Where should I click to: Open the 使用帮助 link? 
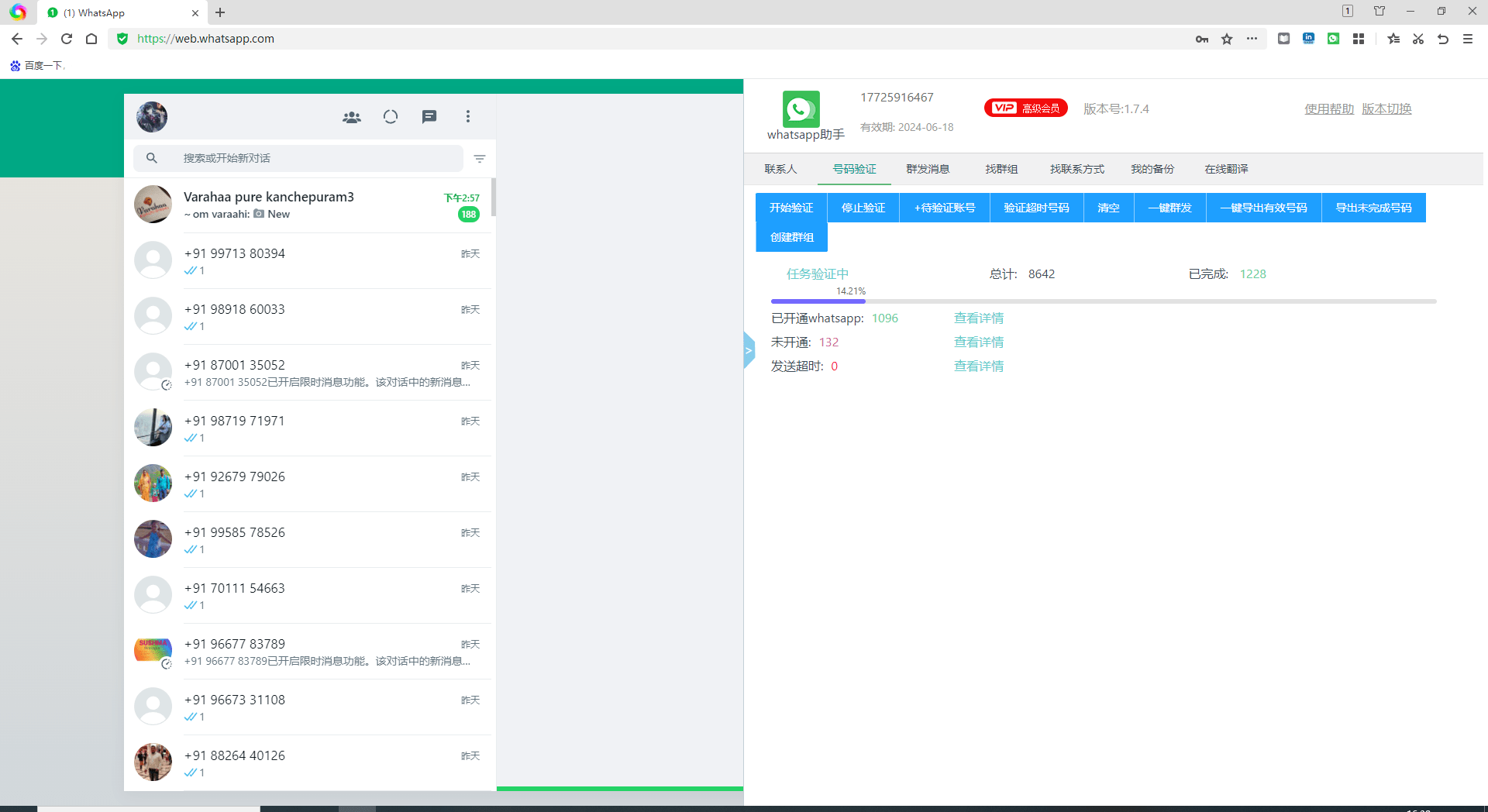[x=1329, y=109]
